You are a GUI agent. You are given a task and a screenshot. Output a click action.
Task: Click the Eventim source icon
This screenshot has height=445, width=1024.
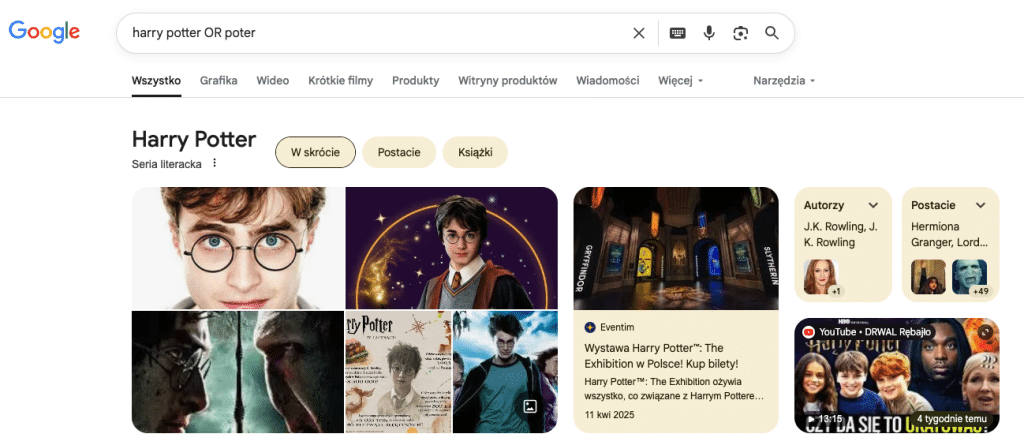tap(590, 327)
